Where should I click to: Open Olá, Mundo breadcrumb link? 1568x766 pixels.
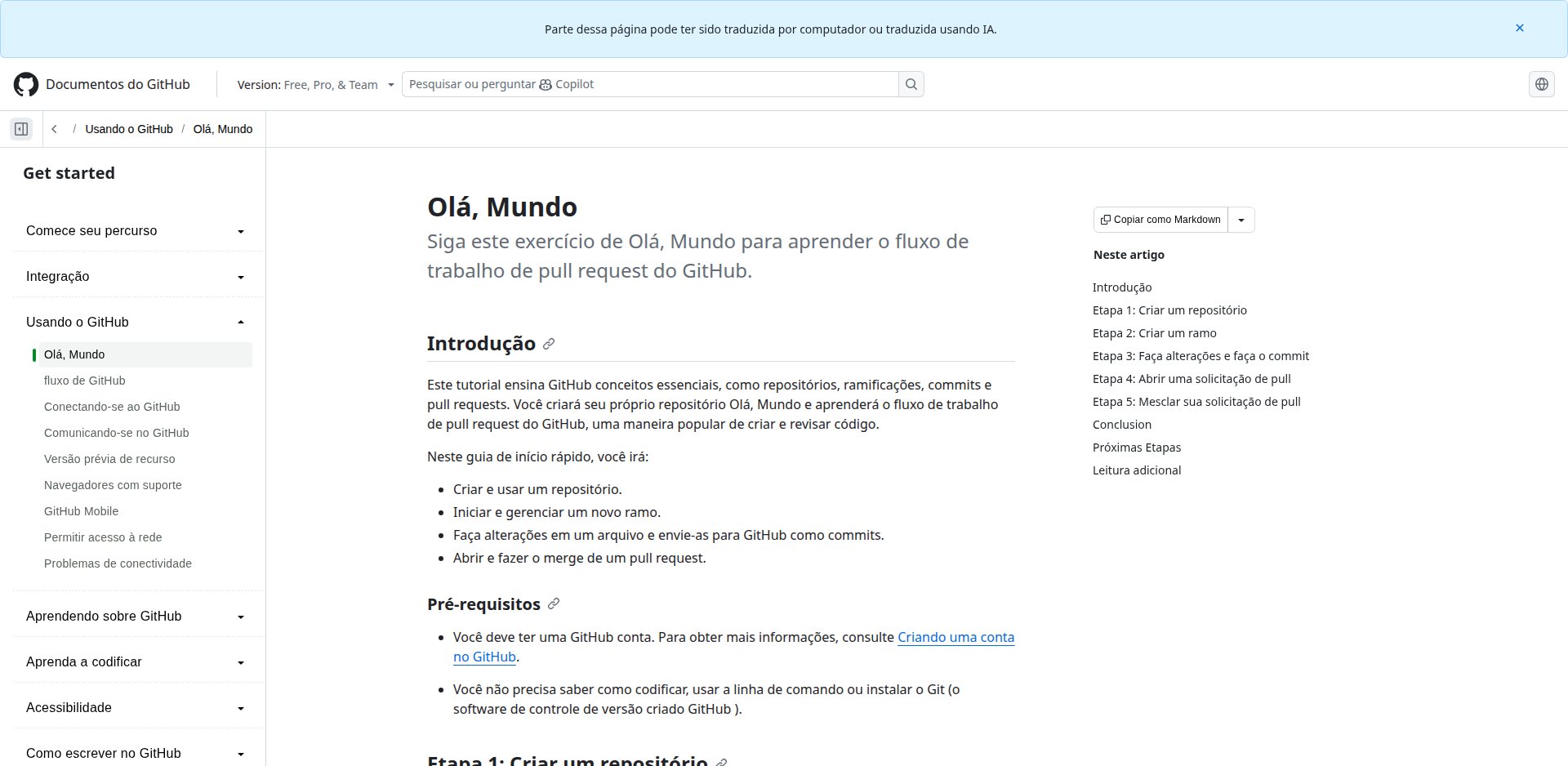click(x=223, y=129)
